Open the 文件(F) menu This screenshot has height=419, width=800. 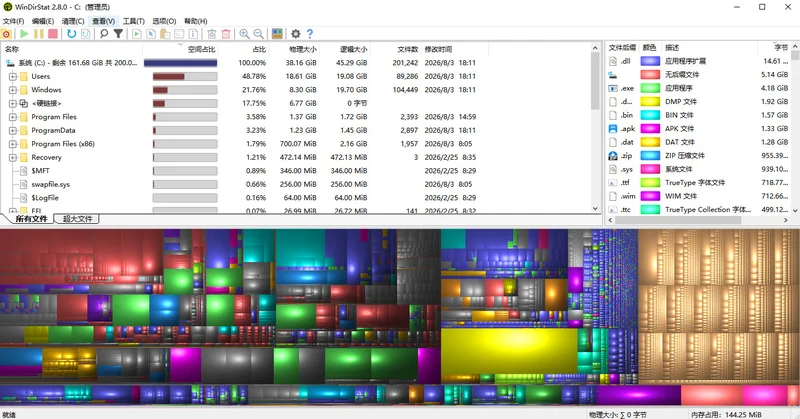coord(13,21)
